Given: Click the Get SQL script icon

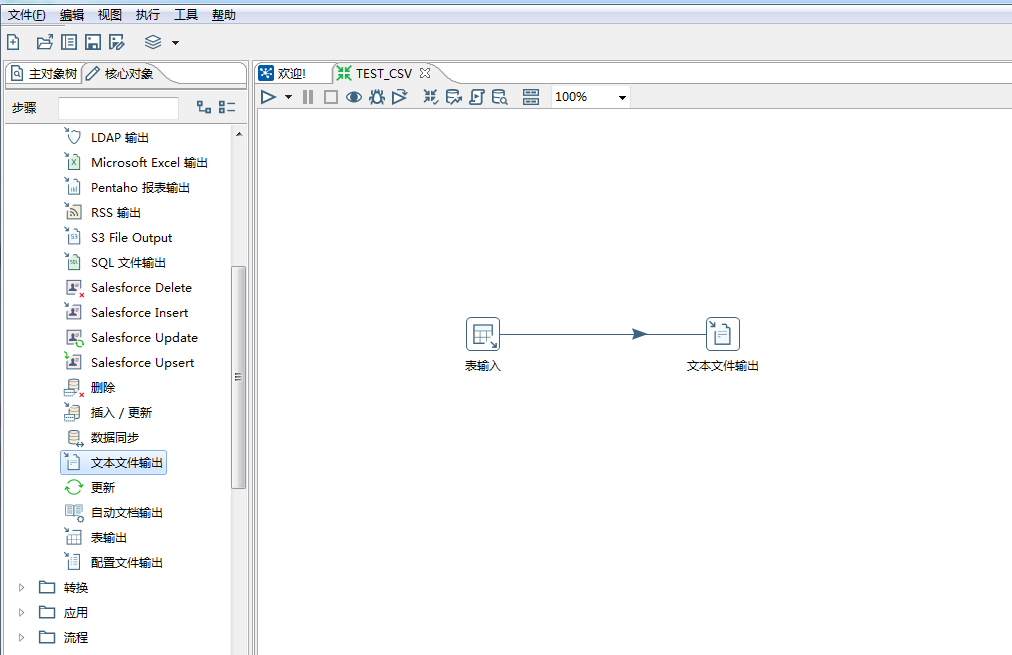Looking at the screenshot, I should point(476,97).
